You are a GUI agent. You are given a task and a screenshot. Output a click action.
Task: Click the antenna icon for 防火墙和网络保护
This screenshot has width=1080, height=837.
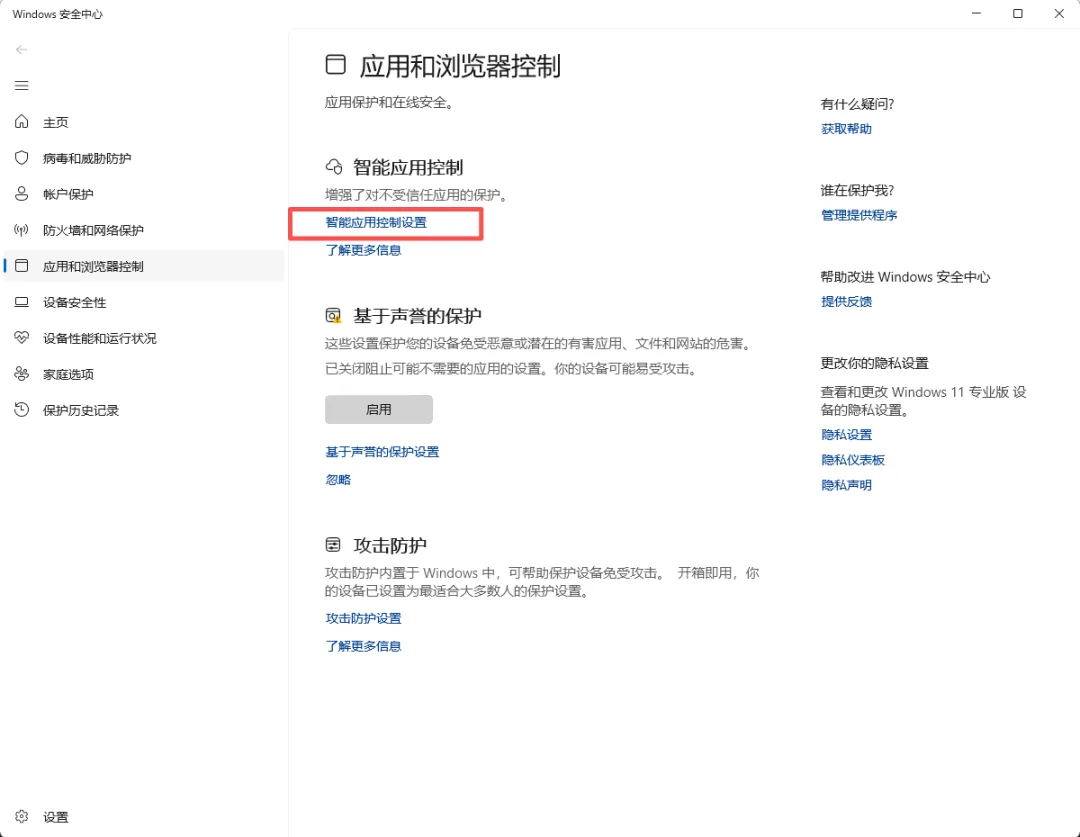coord(21,230)
